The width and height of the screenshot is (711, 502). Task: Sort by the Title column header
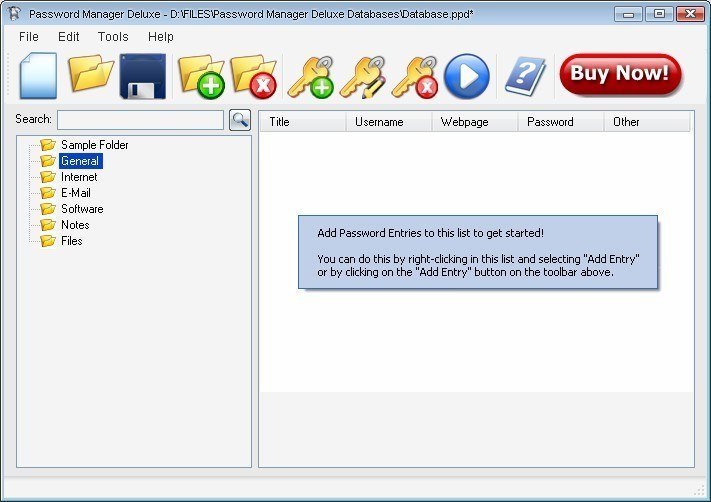tap(303, 122)
